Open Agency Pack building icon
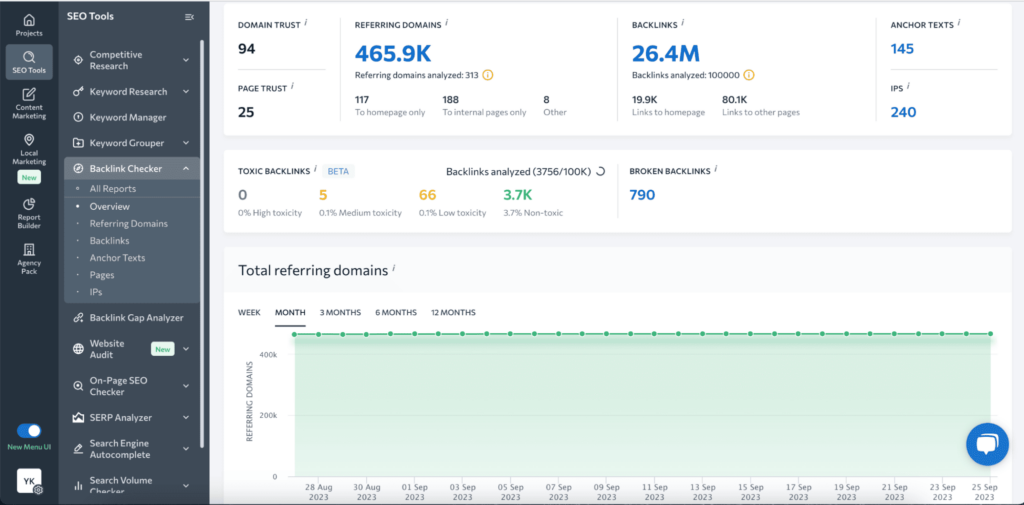 point(29,250)
